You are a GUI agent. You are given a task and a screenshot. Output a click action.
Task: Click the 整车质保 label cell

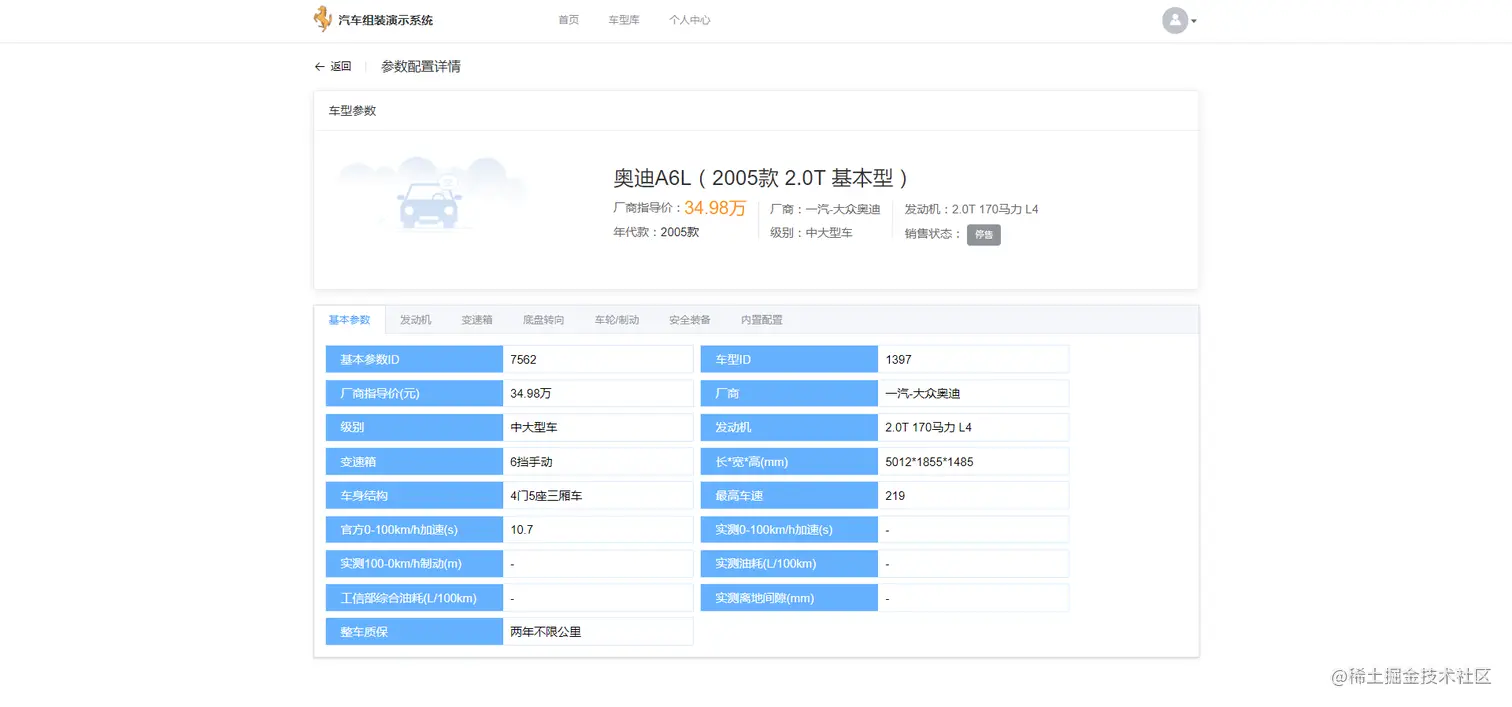(414, 632)
